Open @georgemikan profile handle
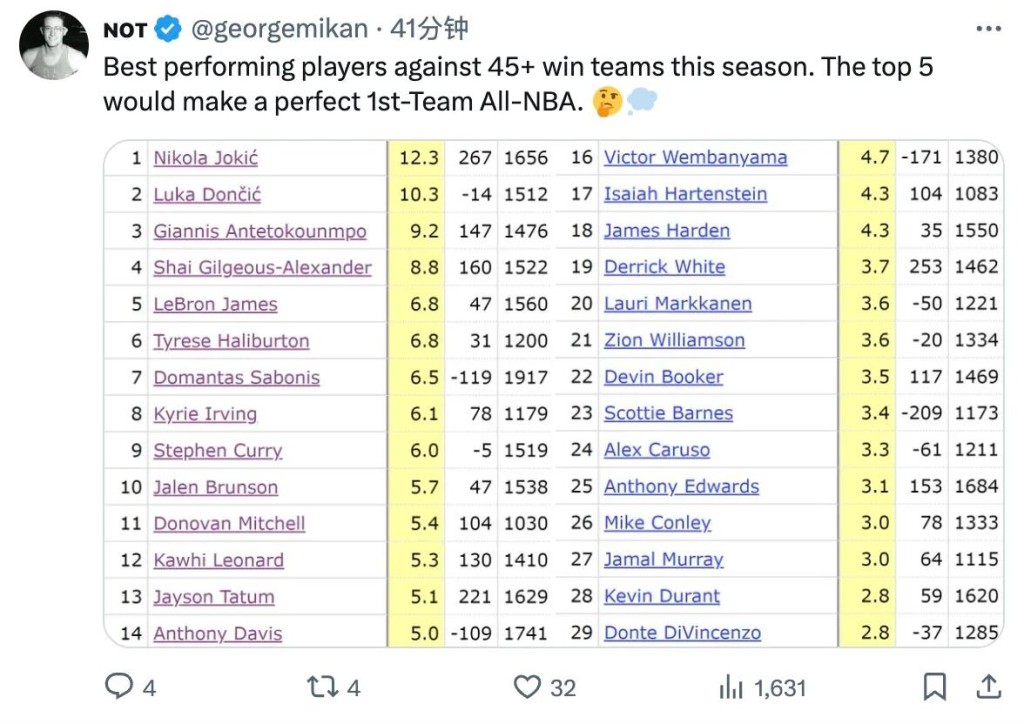This screenshot has width=1024, height=724. coord(280,29)
